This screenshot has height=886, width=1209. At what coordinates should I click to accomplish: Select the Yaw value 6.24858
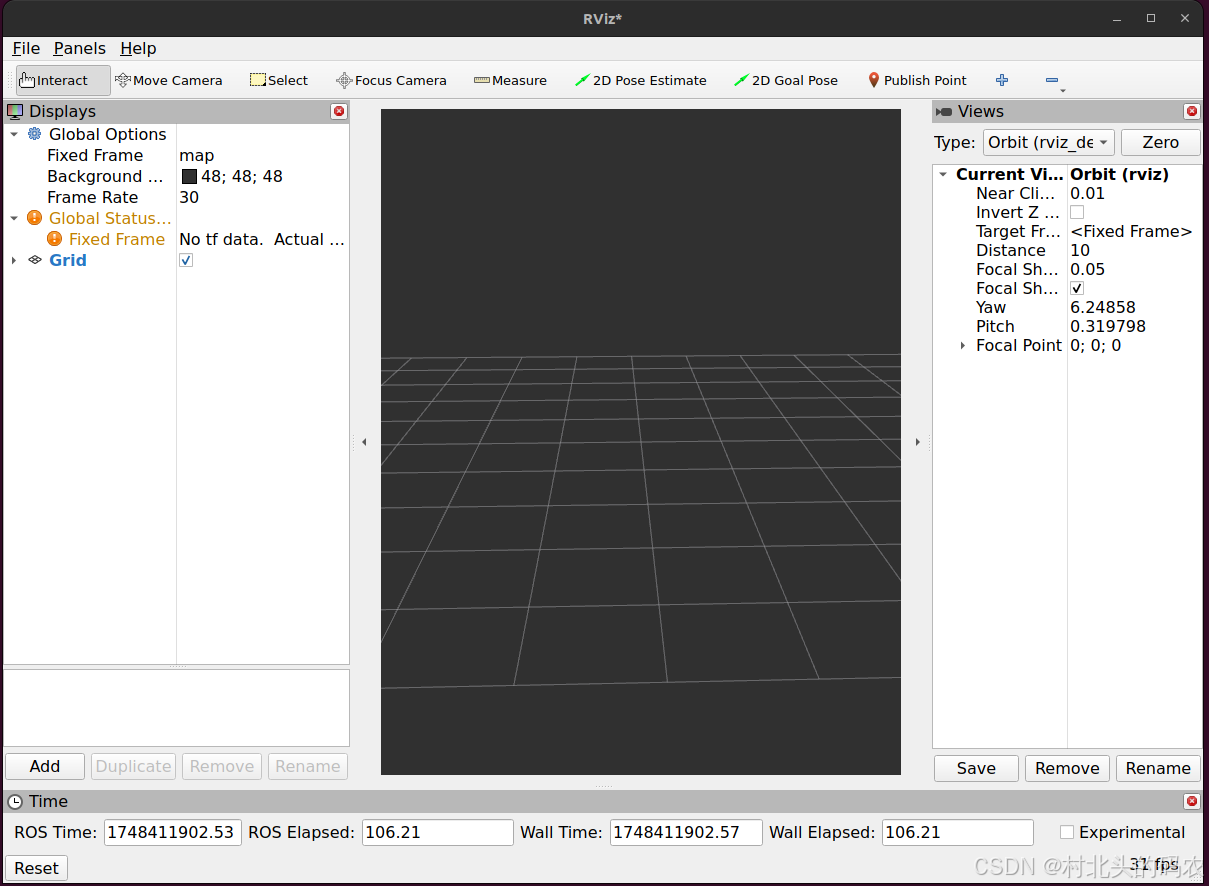click(1103, 307)
